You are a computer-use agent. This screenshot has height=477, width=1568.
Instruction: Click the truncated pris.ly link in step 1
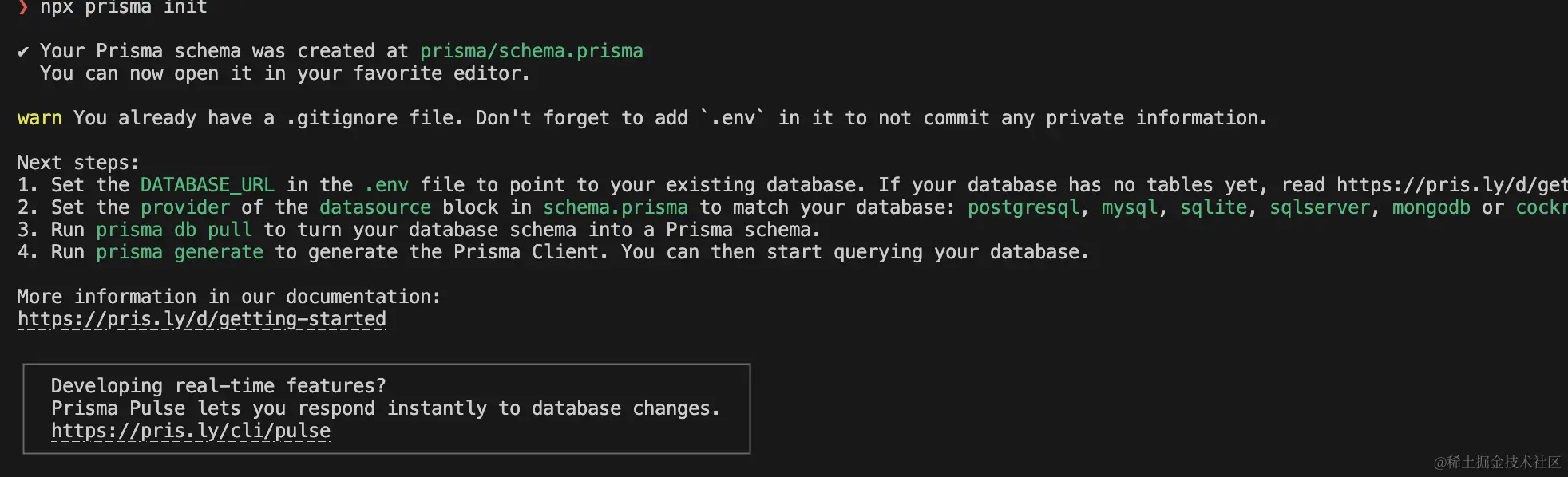1451,185
